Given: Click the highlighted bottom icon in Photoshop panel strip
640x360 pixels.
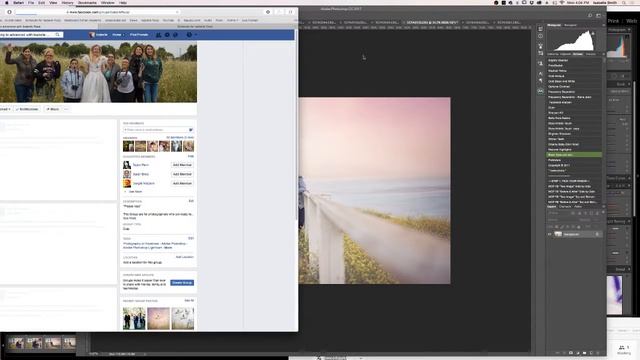Looking at the screenshot, I should tap(540, 91).
